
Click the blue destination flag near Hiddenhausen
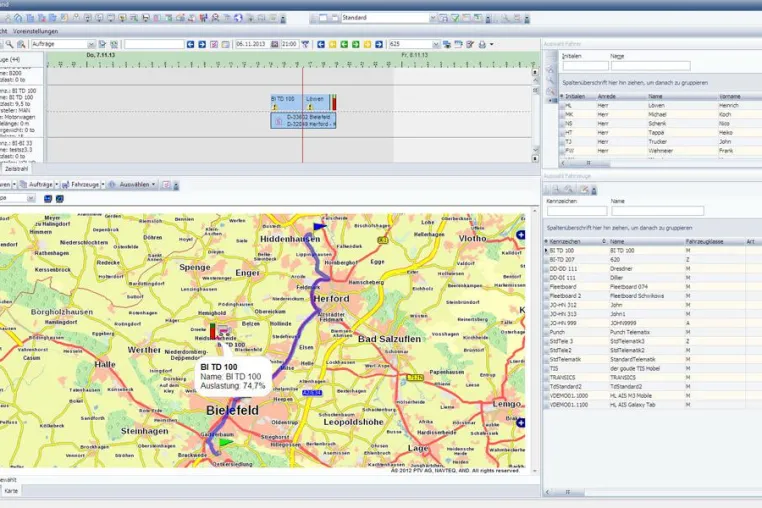319,226
